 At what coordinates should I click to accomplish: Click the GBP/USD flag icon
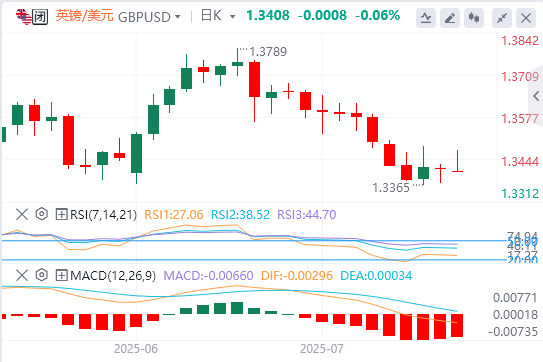click(23, 16)
